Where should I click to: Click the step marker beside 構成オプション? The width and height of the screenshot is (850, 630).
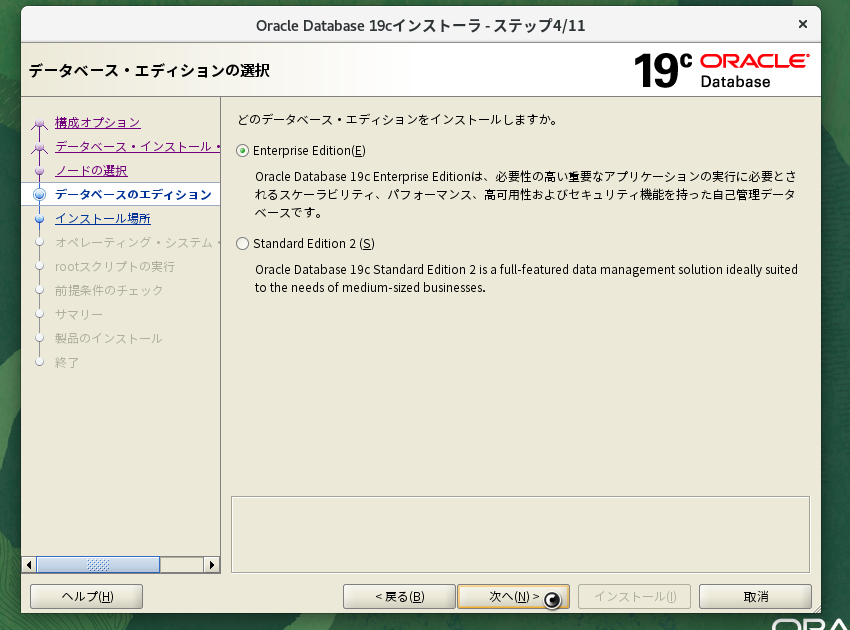[x=39, y=123]
